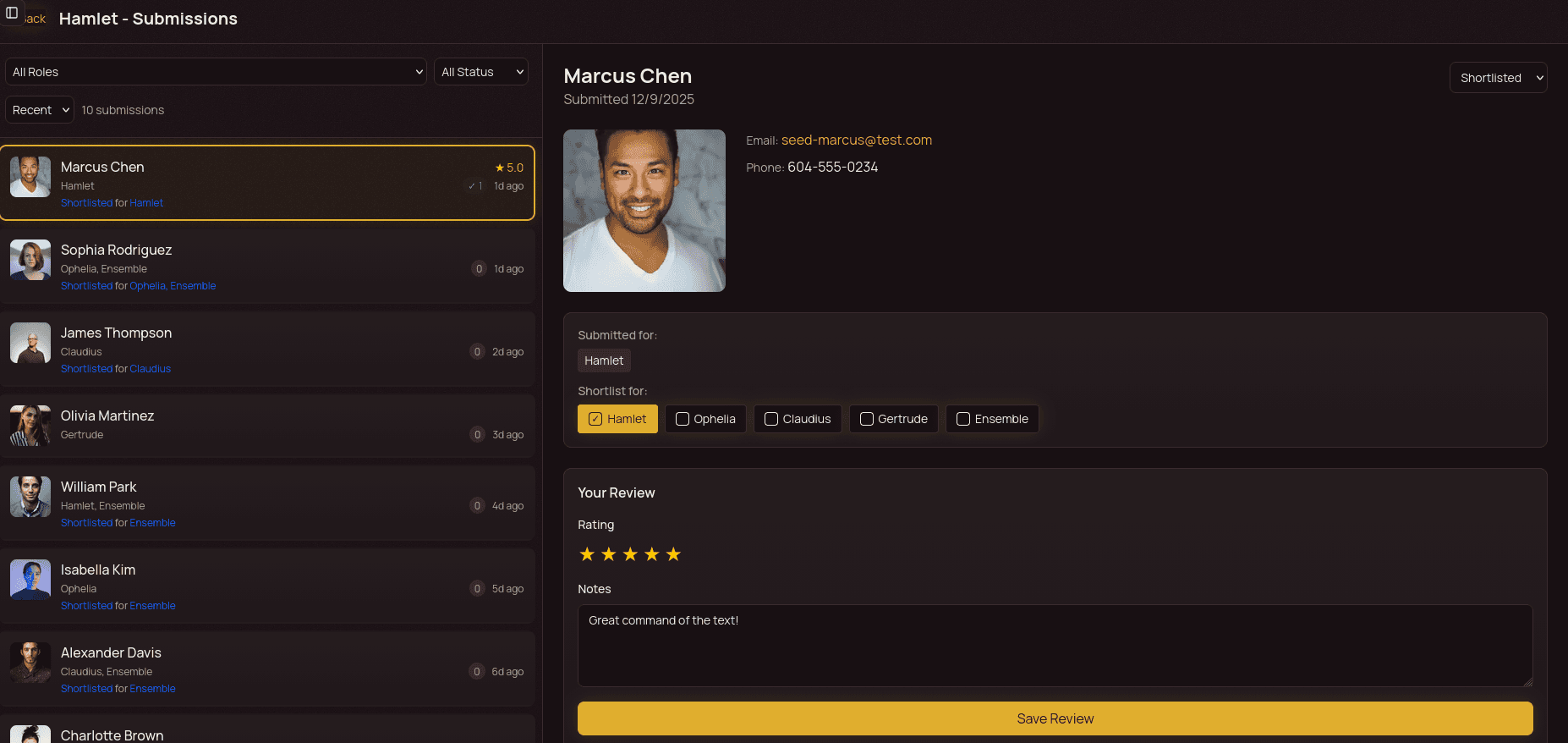Click the review count badge for Olivia Martinez
The height and width of the screenshot is (743, 1568).
point(477,434)
